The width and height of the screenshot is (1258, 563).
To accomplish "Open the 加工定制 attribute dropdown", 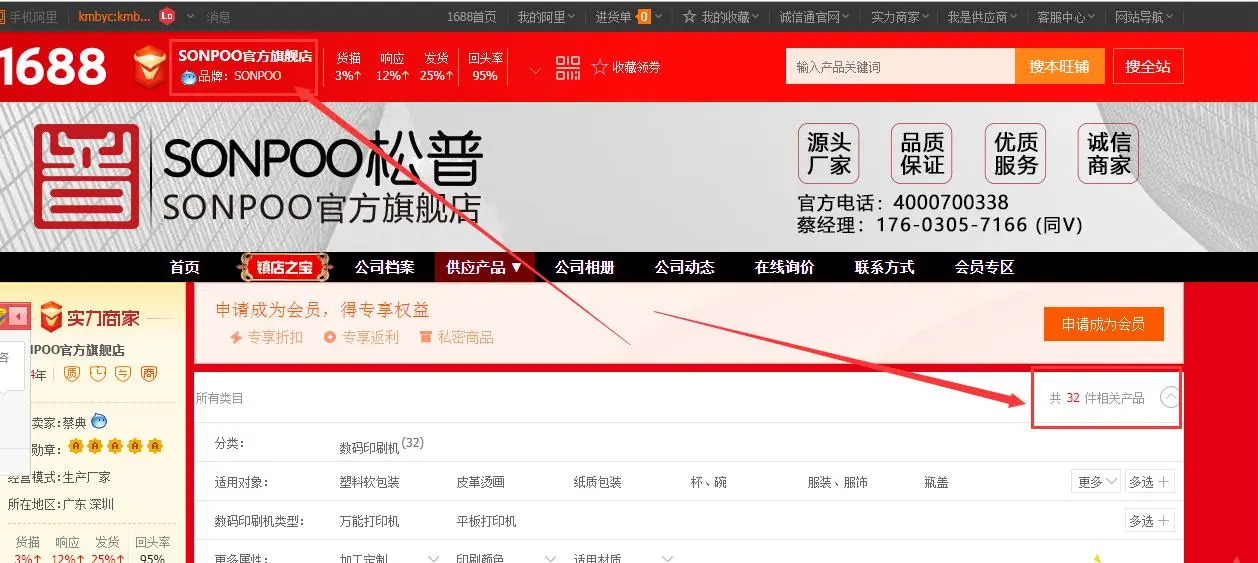I will click(390, 559).
